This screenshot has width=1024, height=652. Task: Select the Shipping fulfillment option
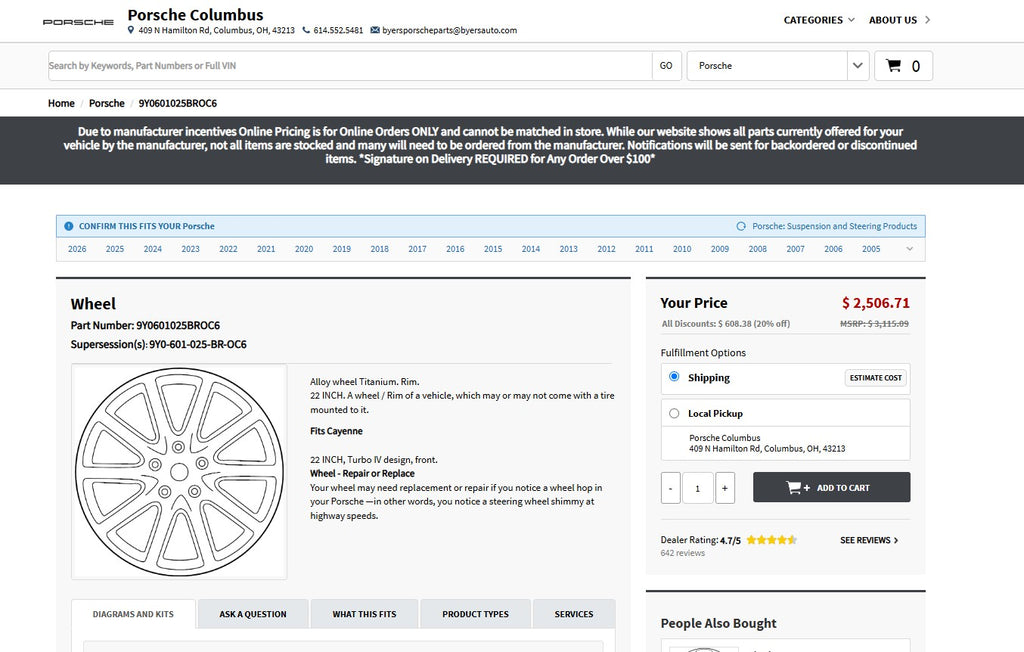674,377
